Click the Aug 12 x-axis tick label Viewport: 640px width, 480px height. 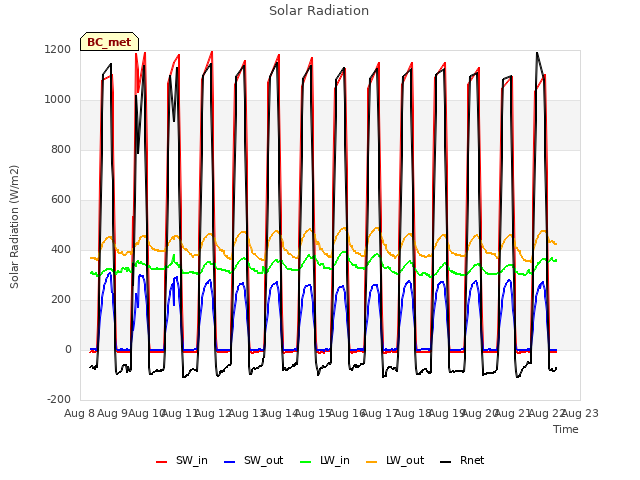213,413
